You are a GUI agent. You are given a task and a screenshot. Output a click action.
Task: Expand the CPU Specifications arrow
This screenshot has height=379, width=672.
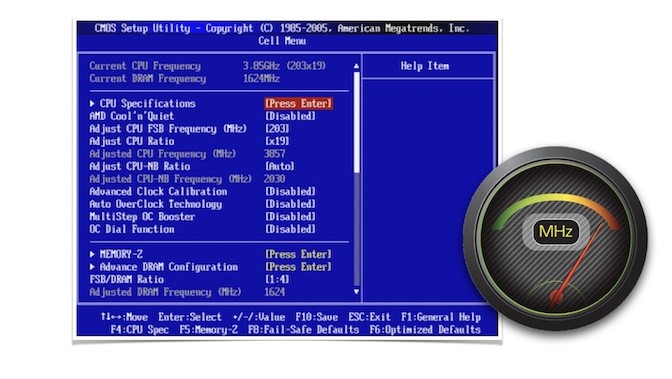pos(92,104)
